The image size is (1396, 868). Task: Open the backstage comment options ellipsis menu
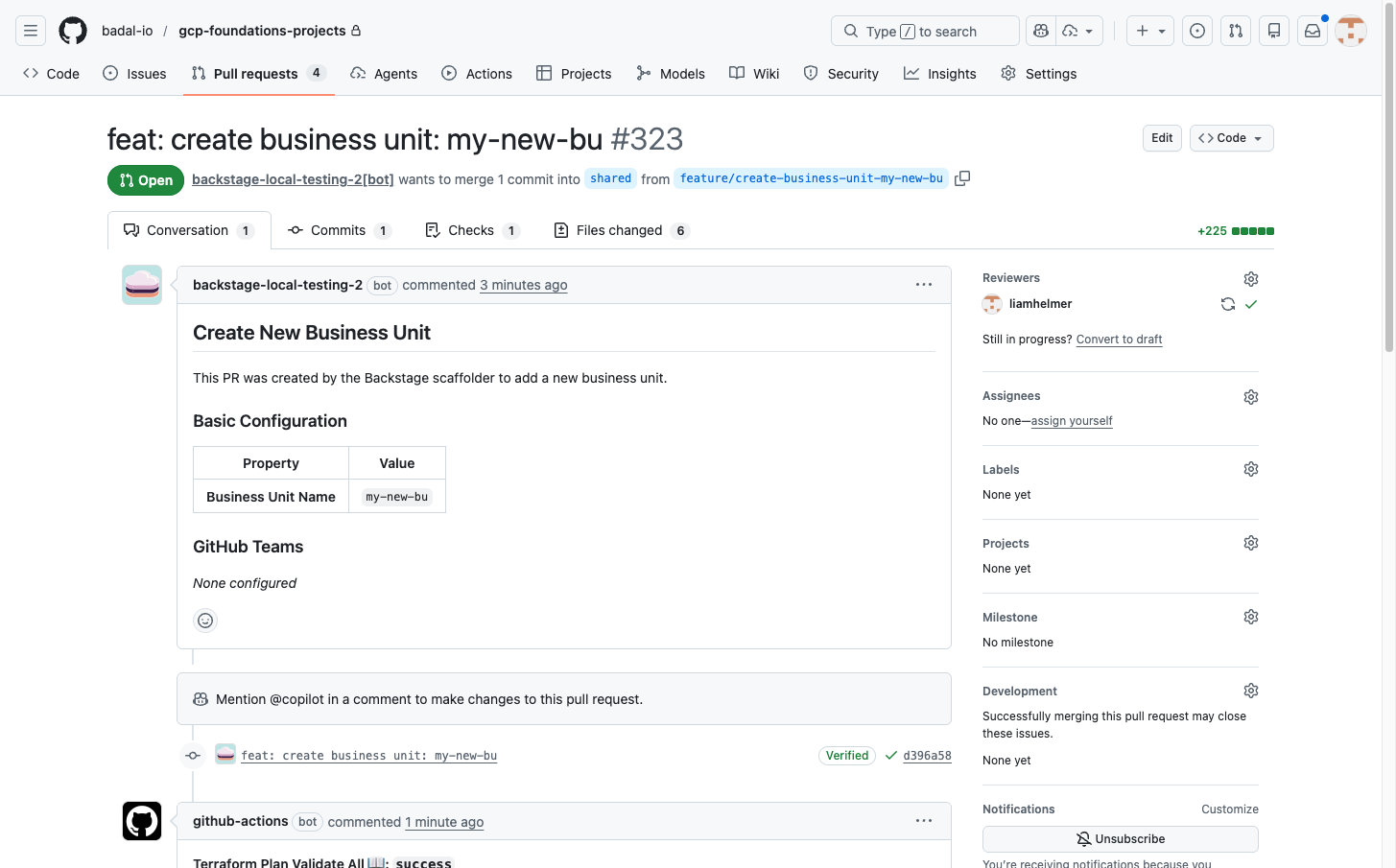[924, 285]
